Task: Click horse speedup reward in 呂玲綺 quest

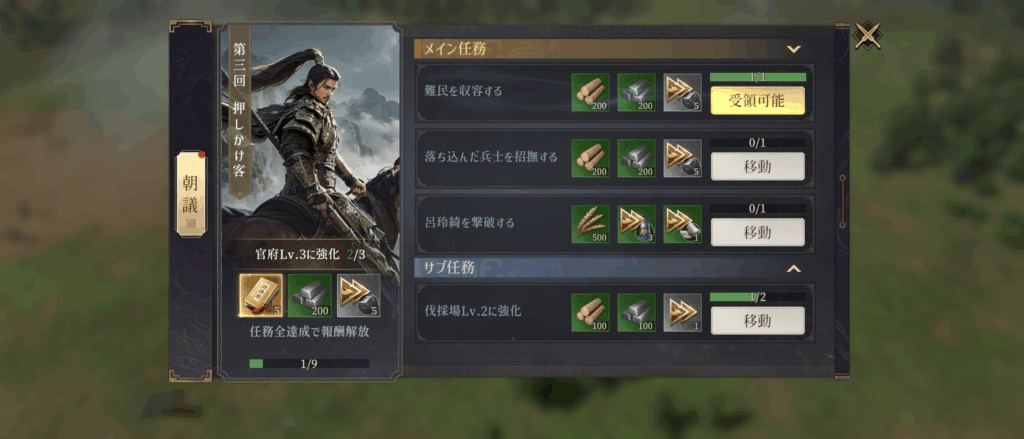Action: point(682,224)
